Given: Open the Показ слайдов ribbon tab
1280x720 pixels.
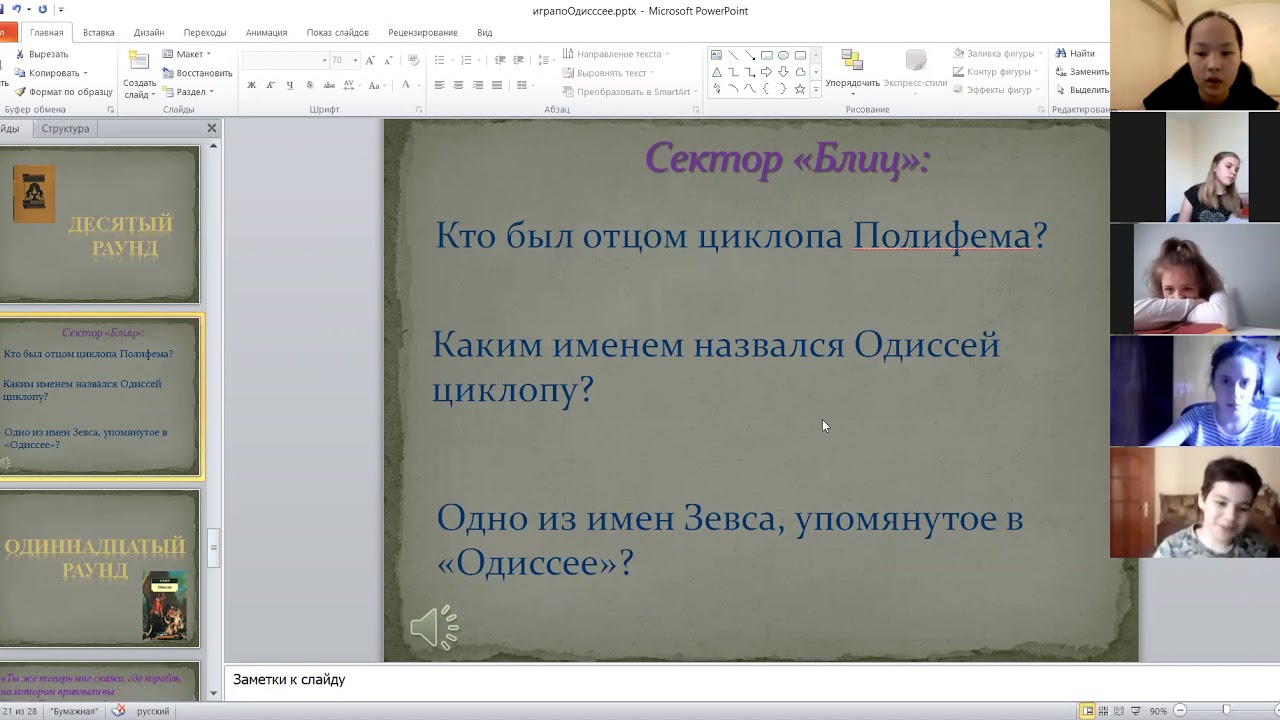Looking at the screenshot, I should coord(337,33).
